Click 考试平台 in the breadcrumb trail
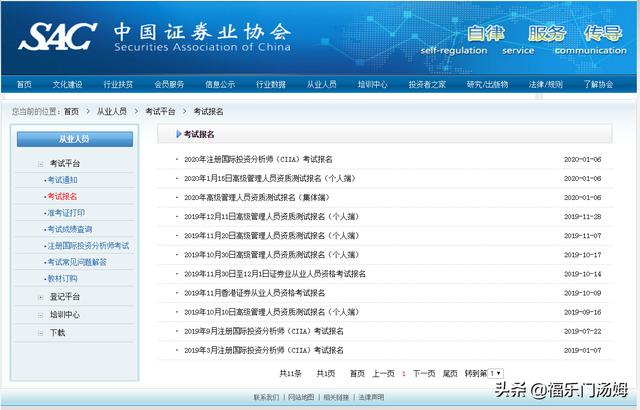Screen dimensions: 640x410 (160, 111)
